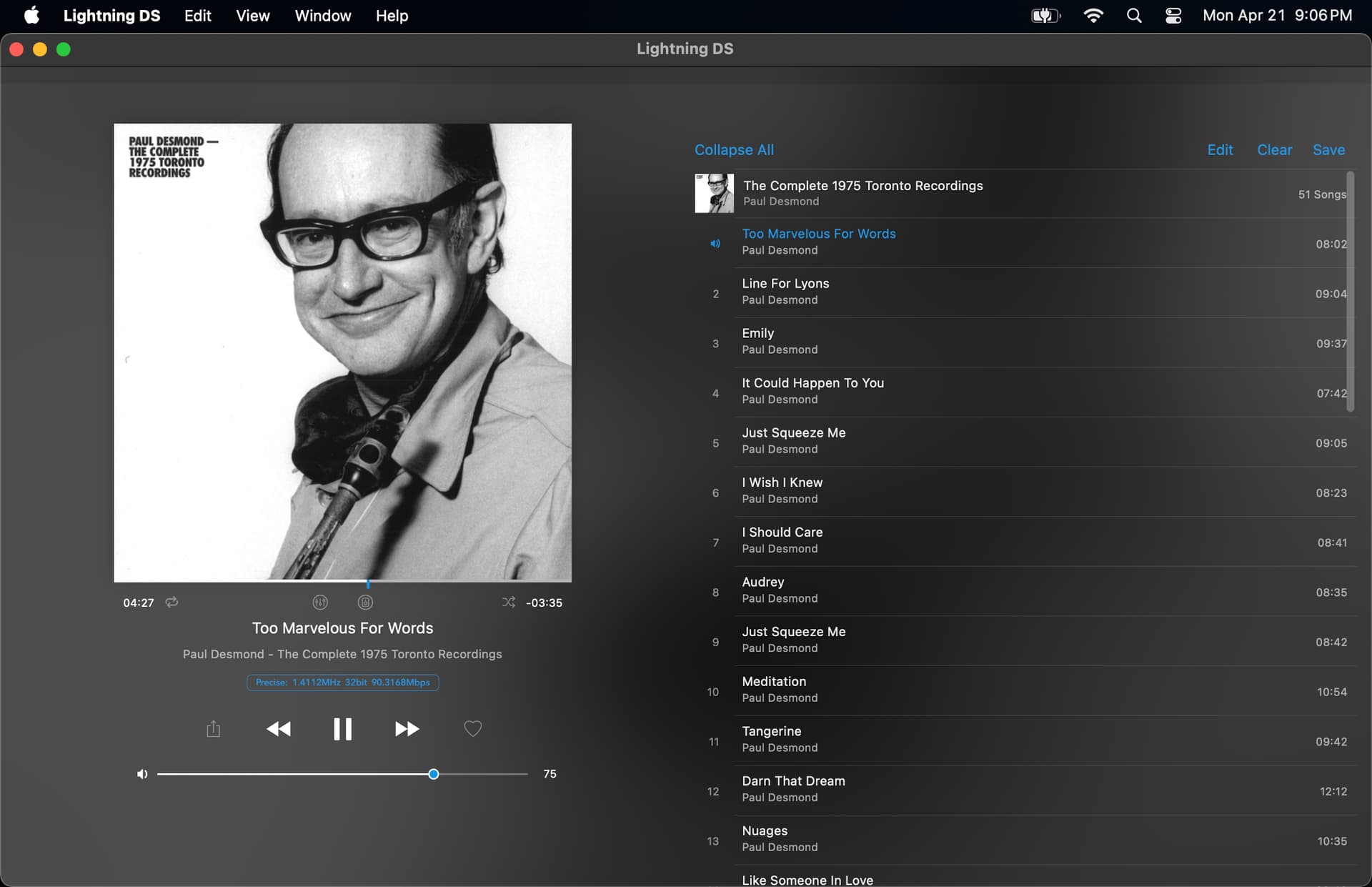Clear the play queue
1372x887 pixels.
point(1274,150)
